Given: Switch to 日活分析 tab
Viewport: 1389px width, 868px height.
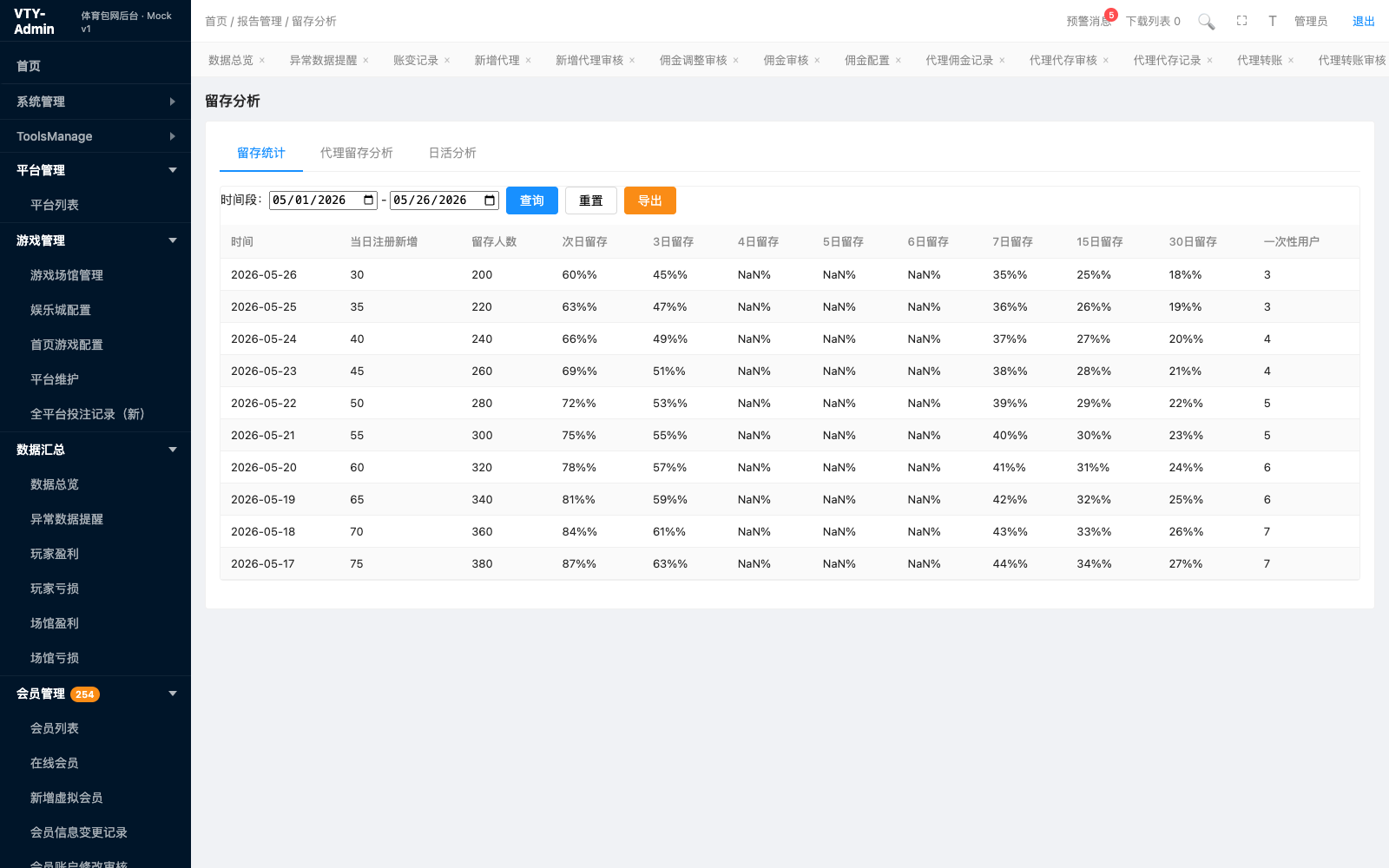Looking at the screenshot, I should (x=452, y=153).
